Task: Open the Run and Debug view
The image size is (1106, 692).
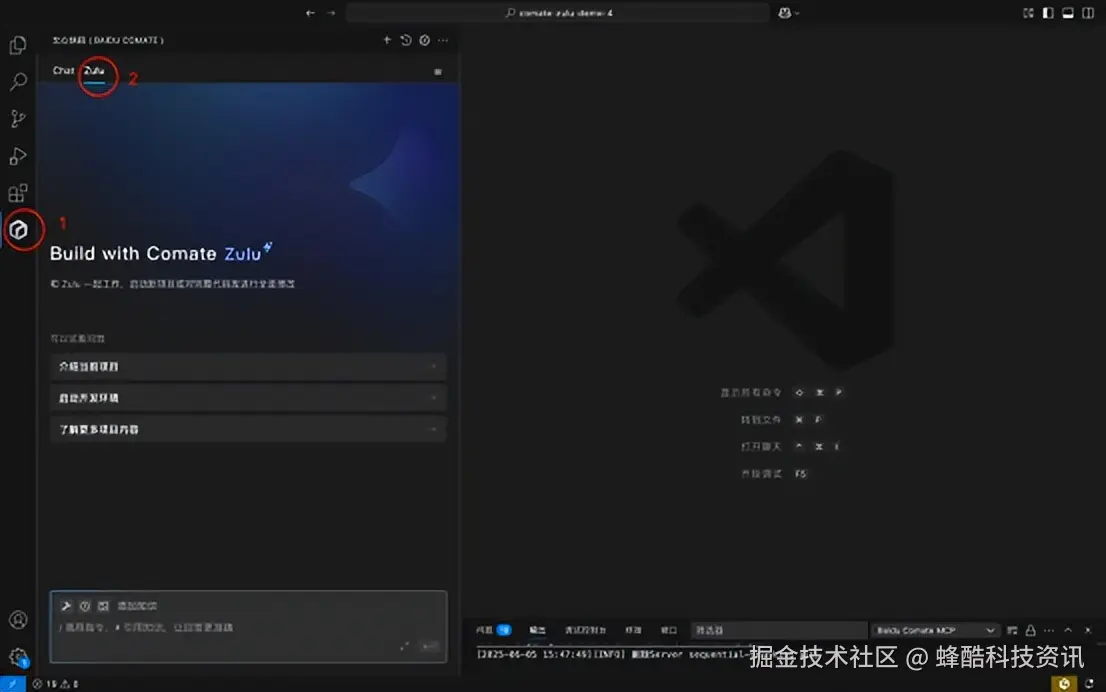Action: click(x=18, y=156)
